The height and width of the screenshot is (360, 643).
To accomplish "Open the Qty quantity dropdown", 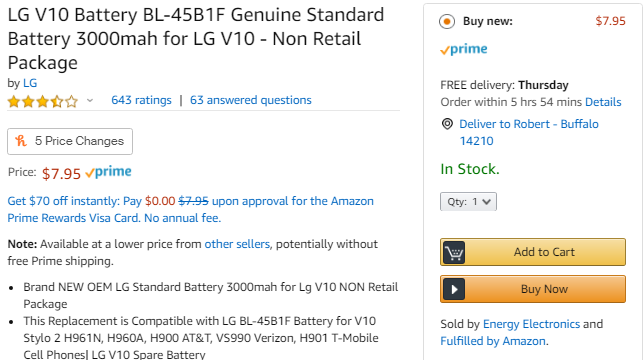I will click(x=468, y=202).
